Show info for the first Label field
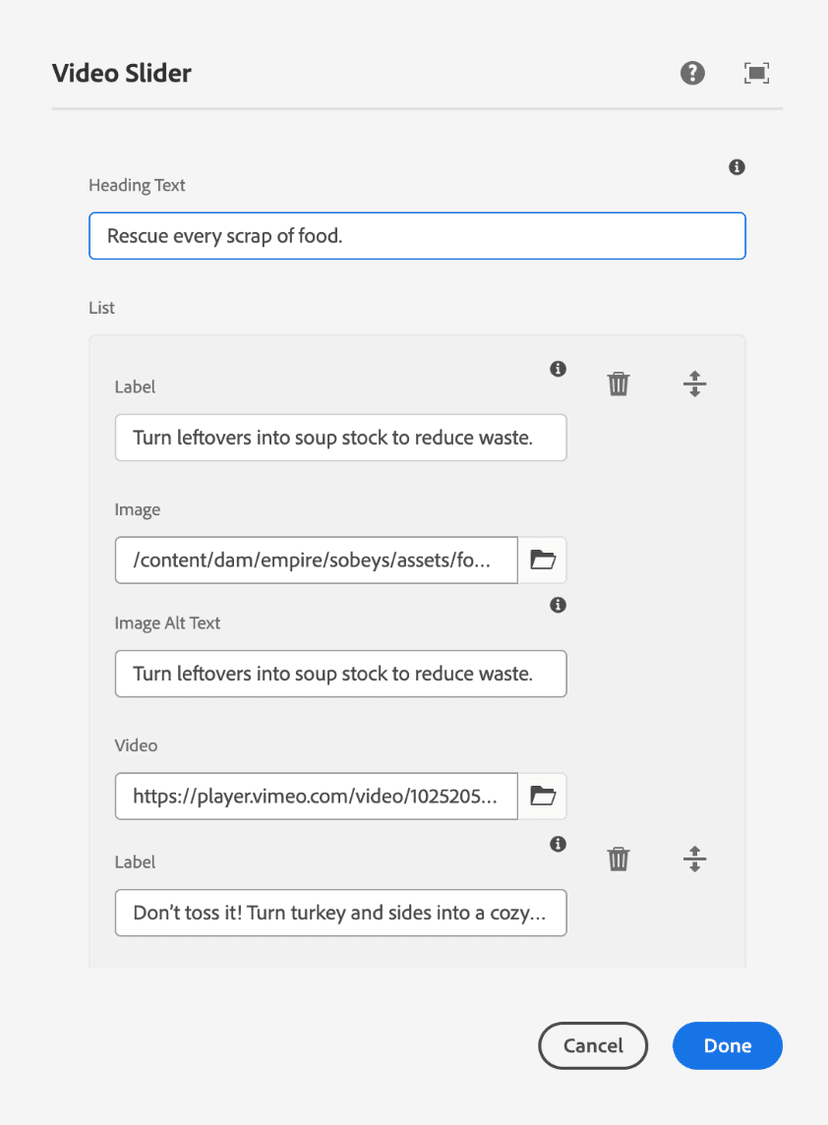The width and height of the screenshot is (828, 1125). [x=558, y=369]
